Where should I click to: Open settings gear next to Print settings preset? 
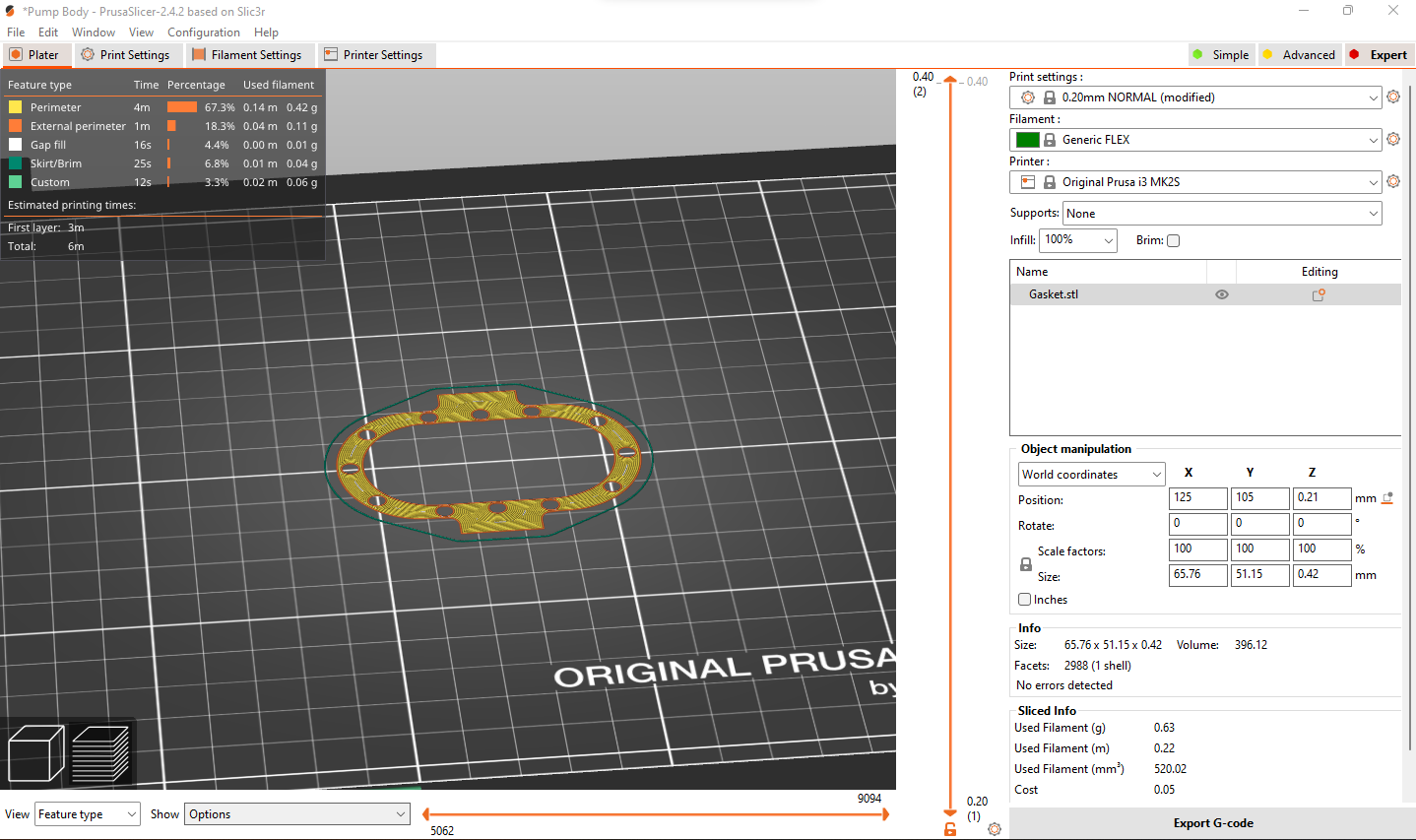1392,97
